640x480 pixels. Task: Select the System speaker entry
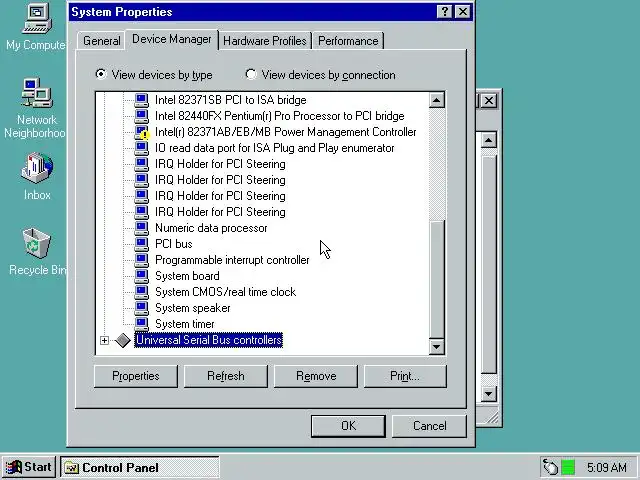[x=192, y=307]
